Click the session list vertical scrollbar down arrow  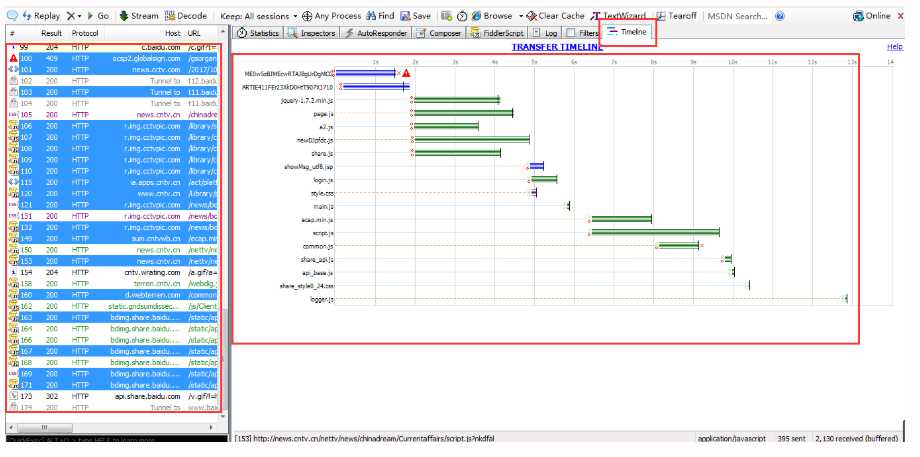point(222,415)
